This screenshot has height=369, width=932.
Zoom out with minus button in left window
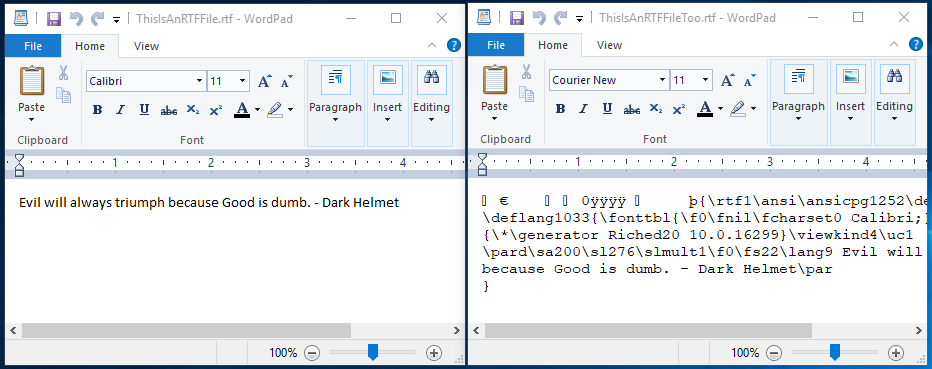point(312,353)
